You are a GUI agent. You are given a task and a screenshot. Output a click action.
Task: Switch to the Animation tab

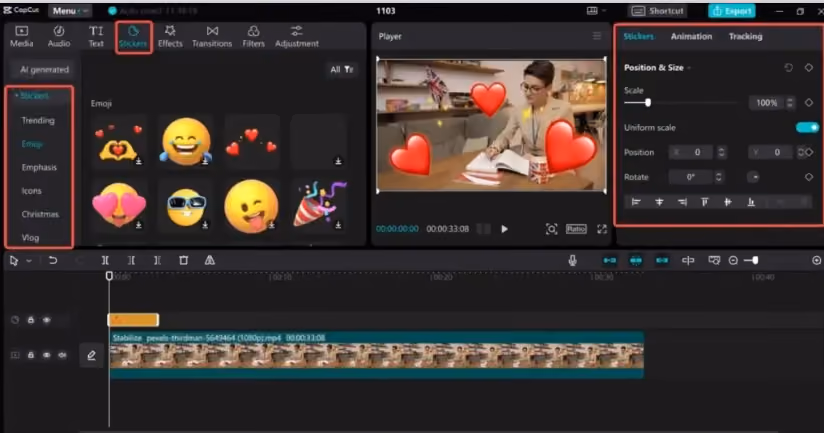click(691, 36)
